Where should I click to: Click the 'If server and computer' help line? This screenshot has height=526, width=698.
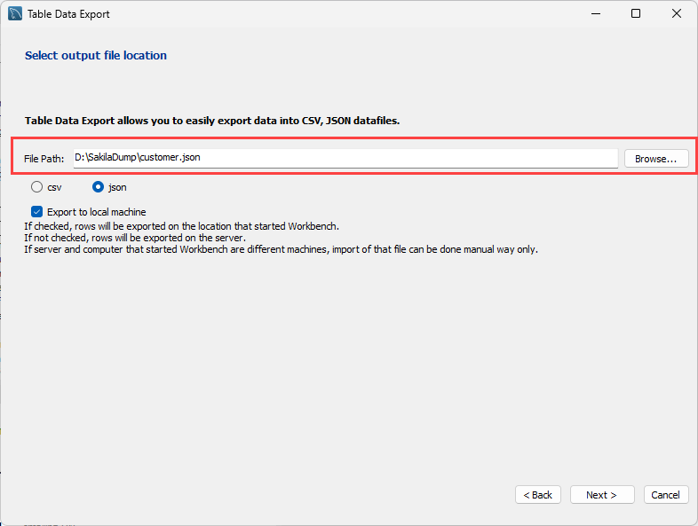coord(280,250)
